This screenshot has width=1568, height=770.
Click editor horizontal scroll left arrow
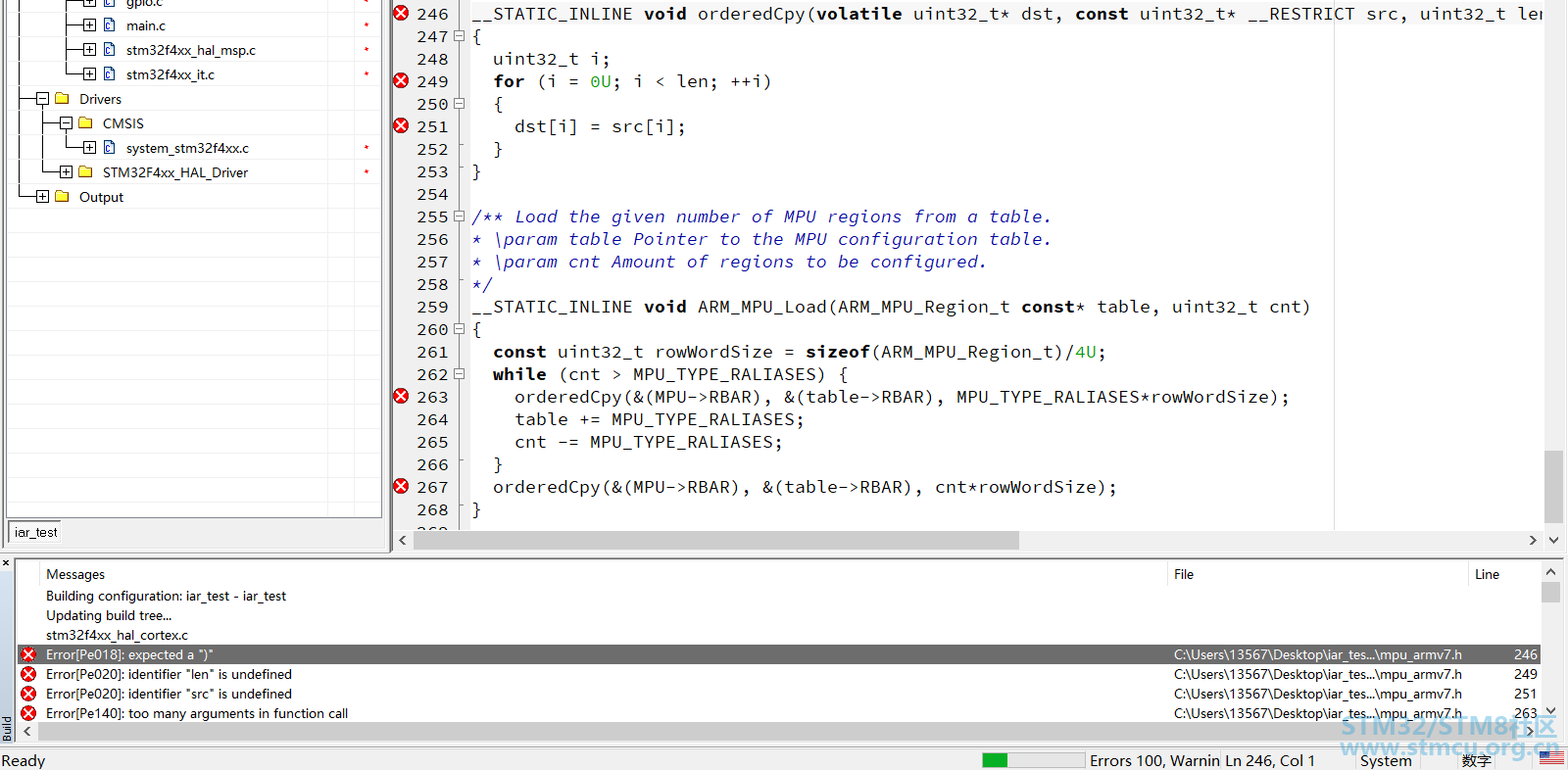402,540
